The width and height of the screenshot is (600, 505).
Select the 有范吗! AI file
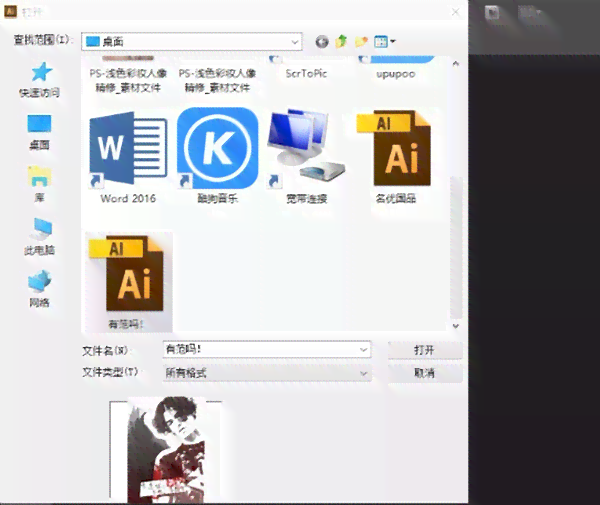128,282
